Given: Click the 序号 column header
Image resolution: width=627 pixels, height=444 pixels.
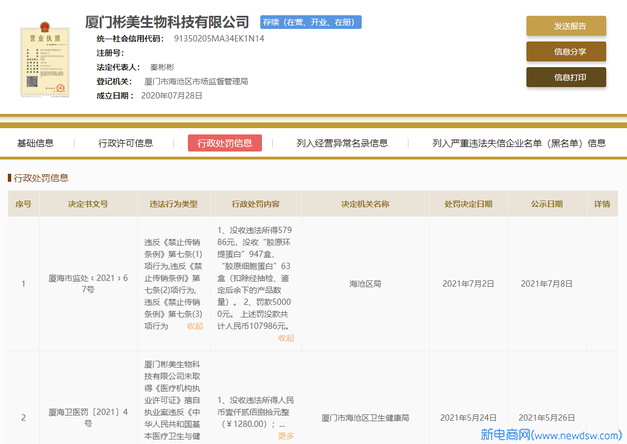Looking at the screenshot, I should click(x=24, y=204).
